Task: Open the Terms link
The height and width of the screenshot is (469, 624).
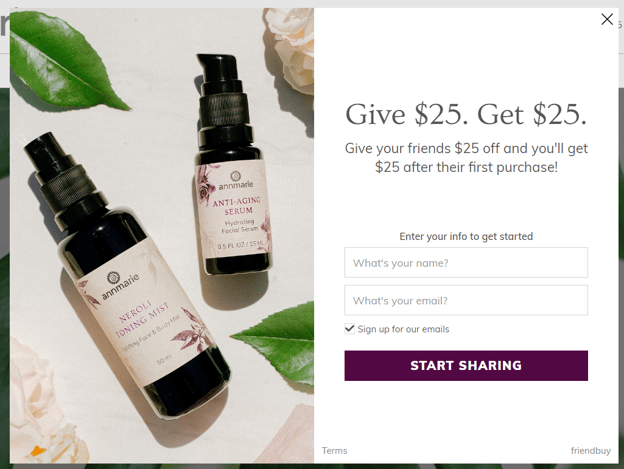Action: pyautogui.click(x=334, y=450)
